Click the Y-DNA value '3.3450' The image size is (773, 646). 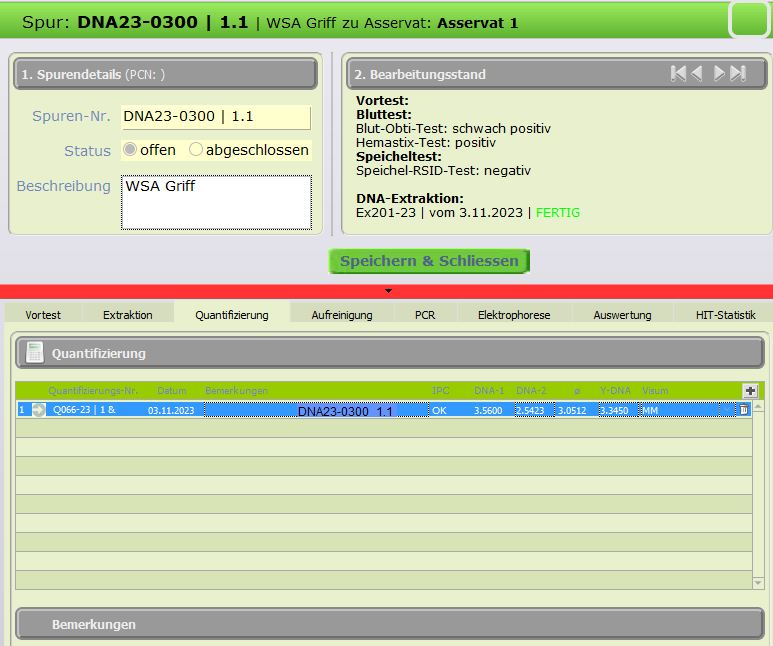click(x=618, y=410)
